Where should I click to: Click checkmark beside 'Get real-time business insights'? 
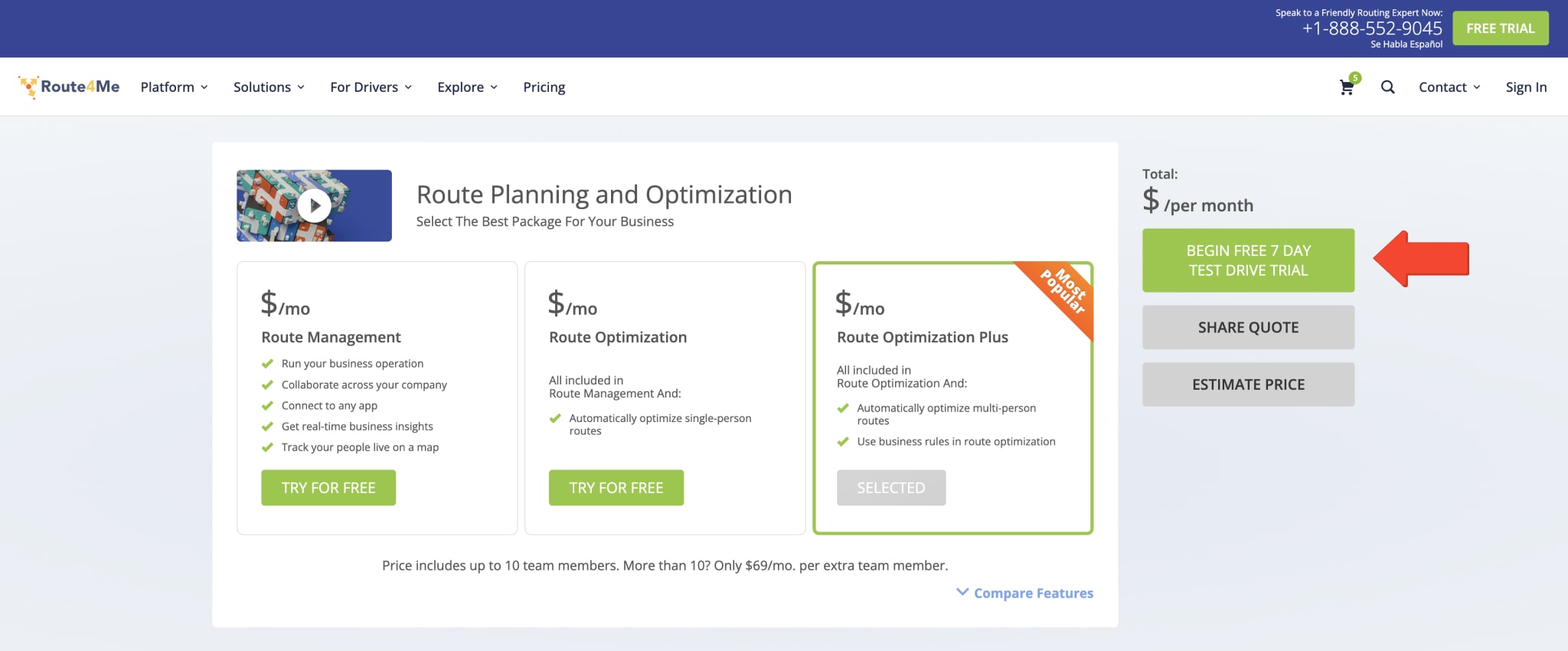pos(267,427)
